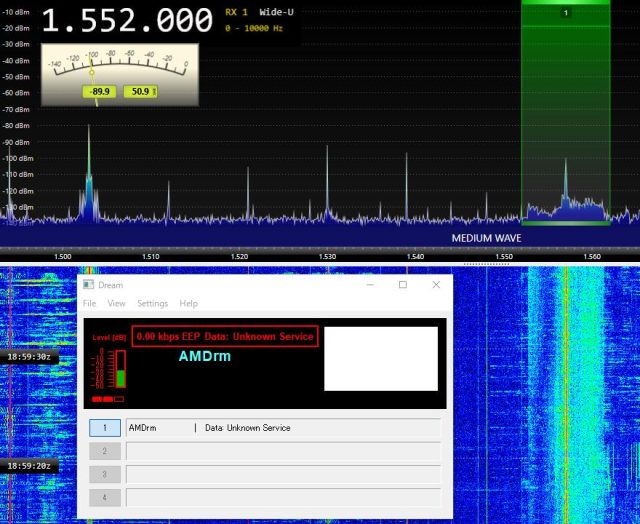Open the File menu in Dream
640x524 pixels.
[90, 303]
